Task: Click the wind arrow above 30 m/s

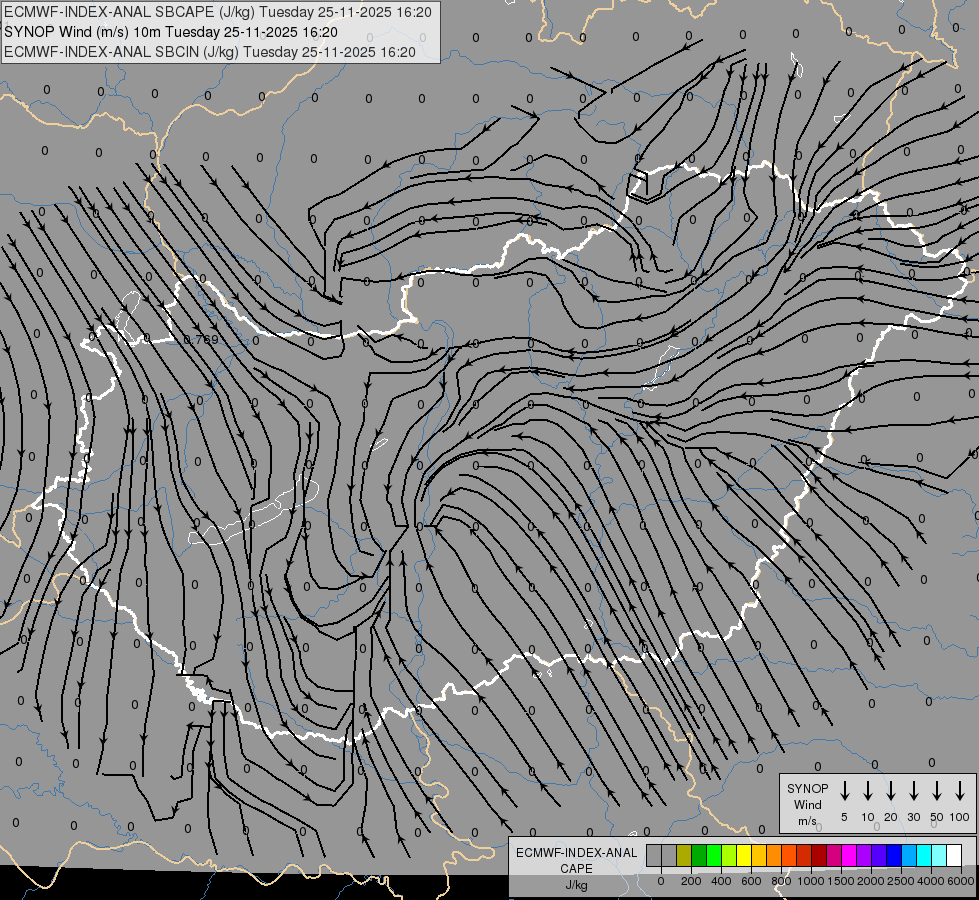Action: [x=914, y=791]
